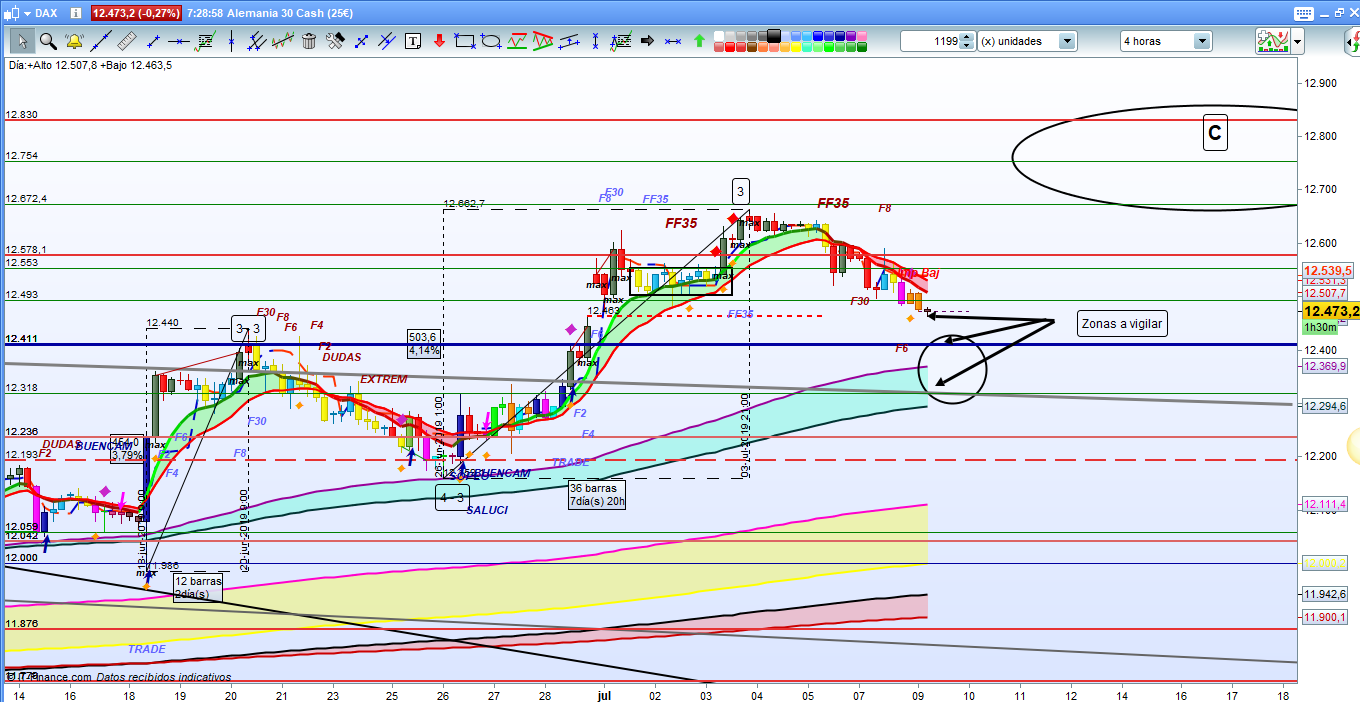This screenshot has height=702, width=1360.
Task: Select the green up arrow marker tool
Action: 699,41
